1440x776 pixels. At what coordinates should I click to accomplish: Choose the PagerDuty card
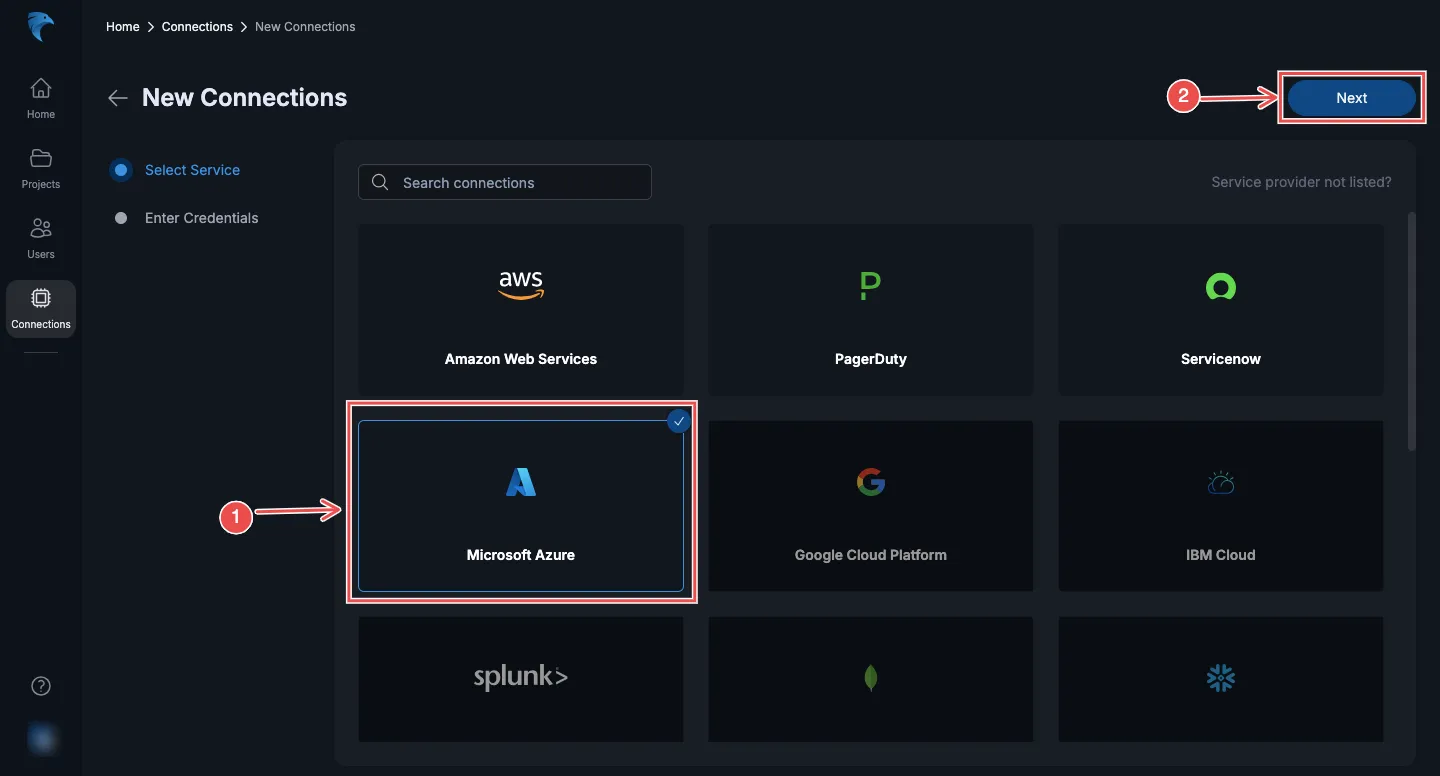click(x=871, y=309)
